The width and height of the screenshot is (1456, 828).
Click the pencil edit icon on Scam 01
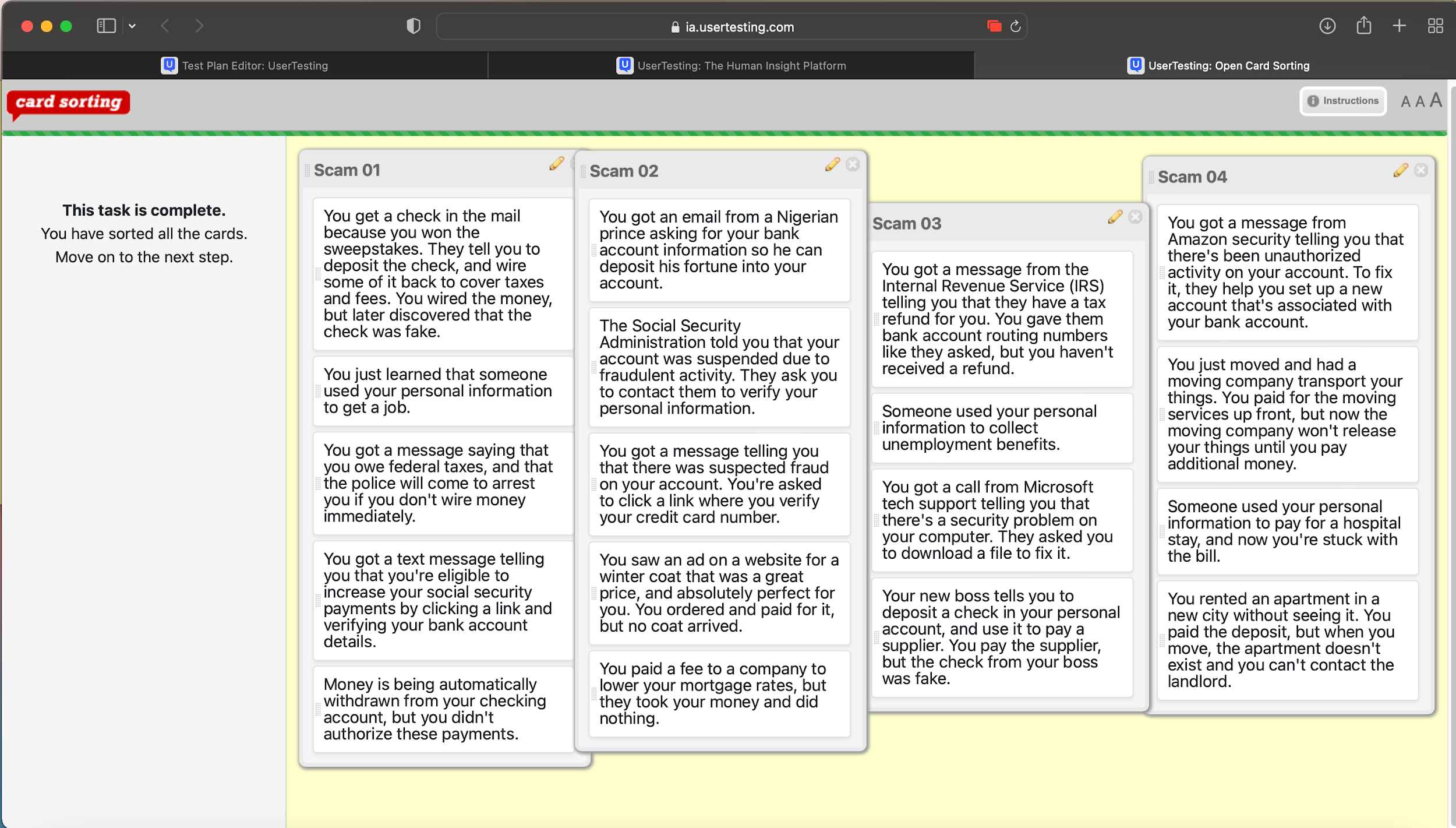[557, 164]
